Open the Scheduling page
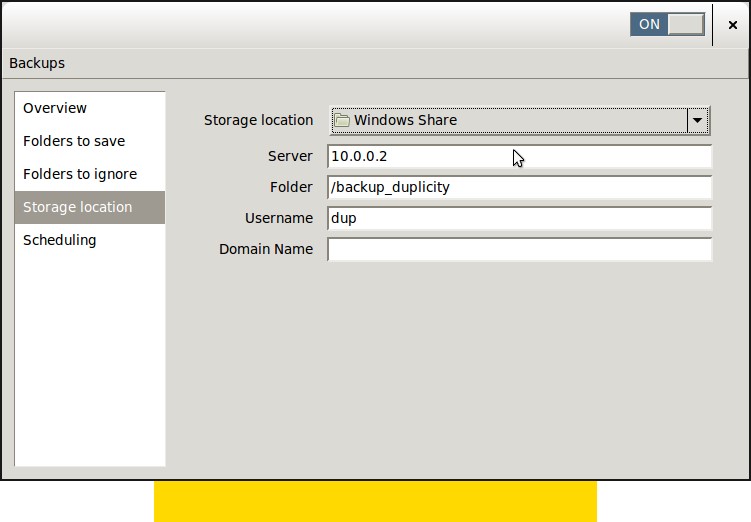 click(60, 240)
